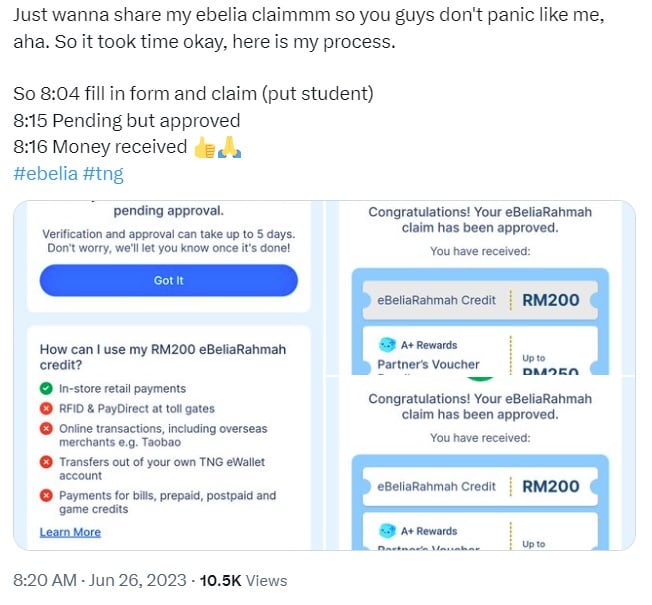Click the 10.5K Views count
Viewport: 652px width, 605px height.
tap(243, 580)
